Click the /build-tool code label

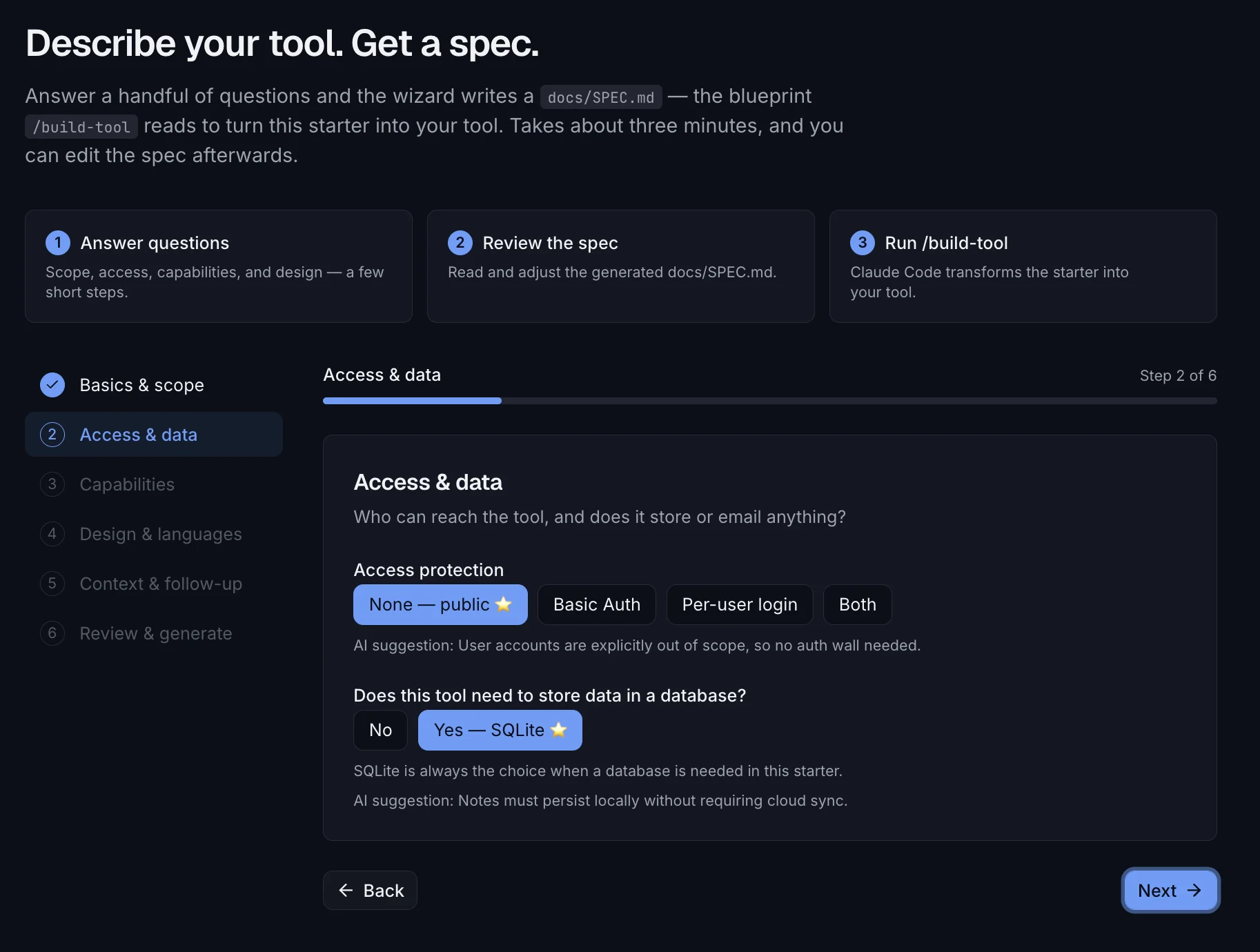point(81,127)
